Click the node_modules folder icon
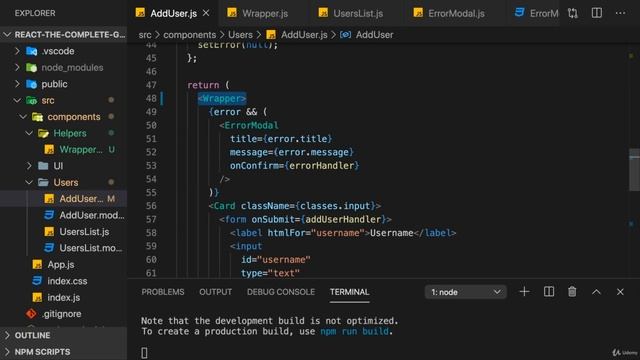The width and height of the screenshot is (640, 360). [x=31, y=67]
